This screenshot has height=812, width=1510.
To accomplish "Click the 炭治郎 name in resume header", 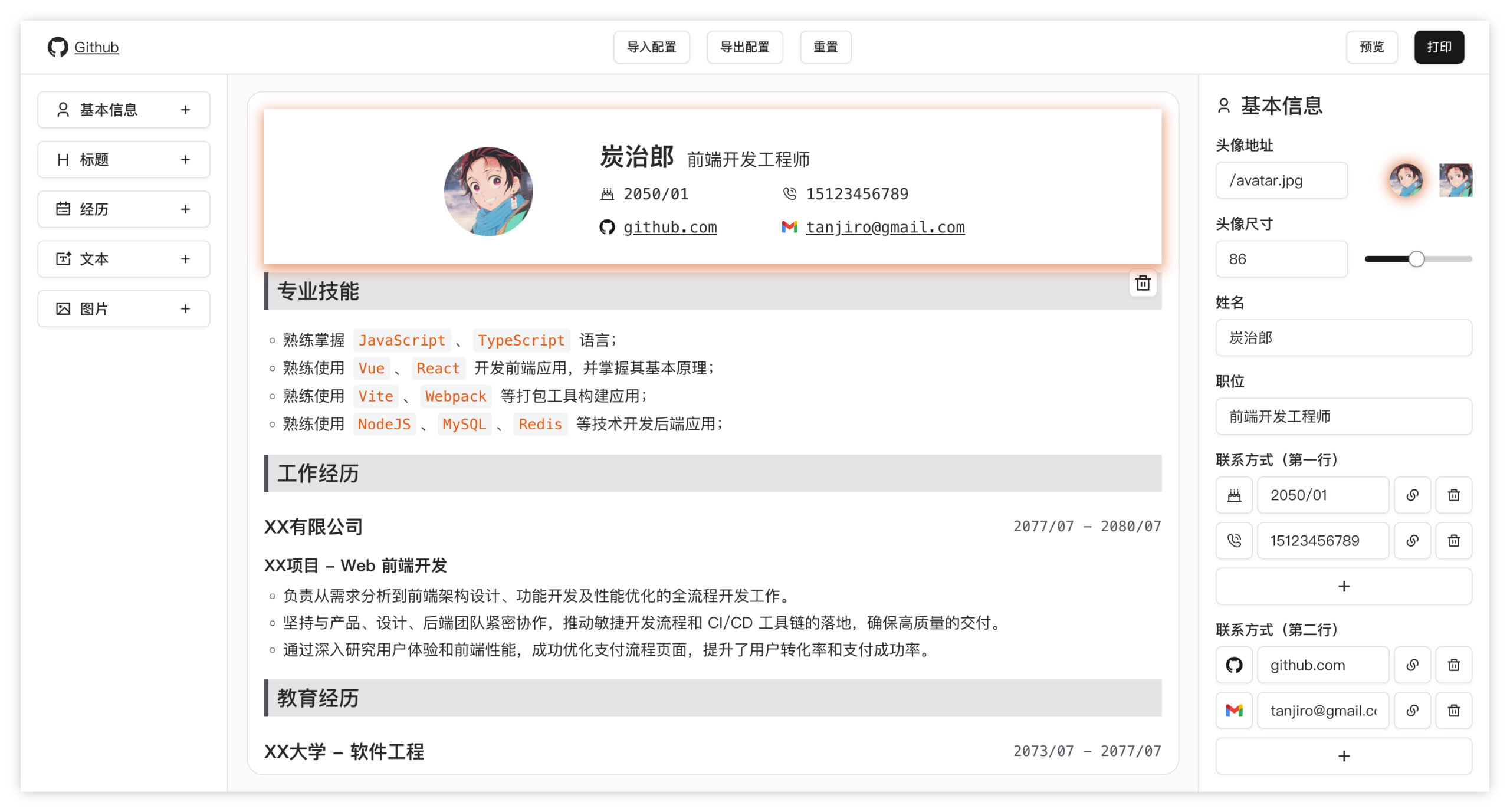I will pos(636,157).
